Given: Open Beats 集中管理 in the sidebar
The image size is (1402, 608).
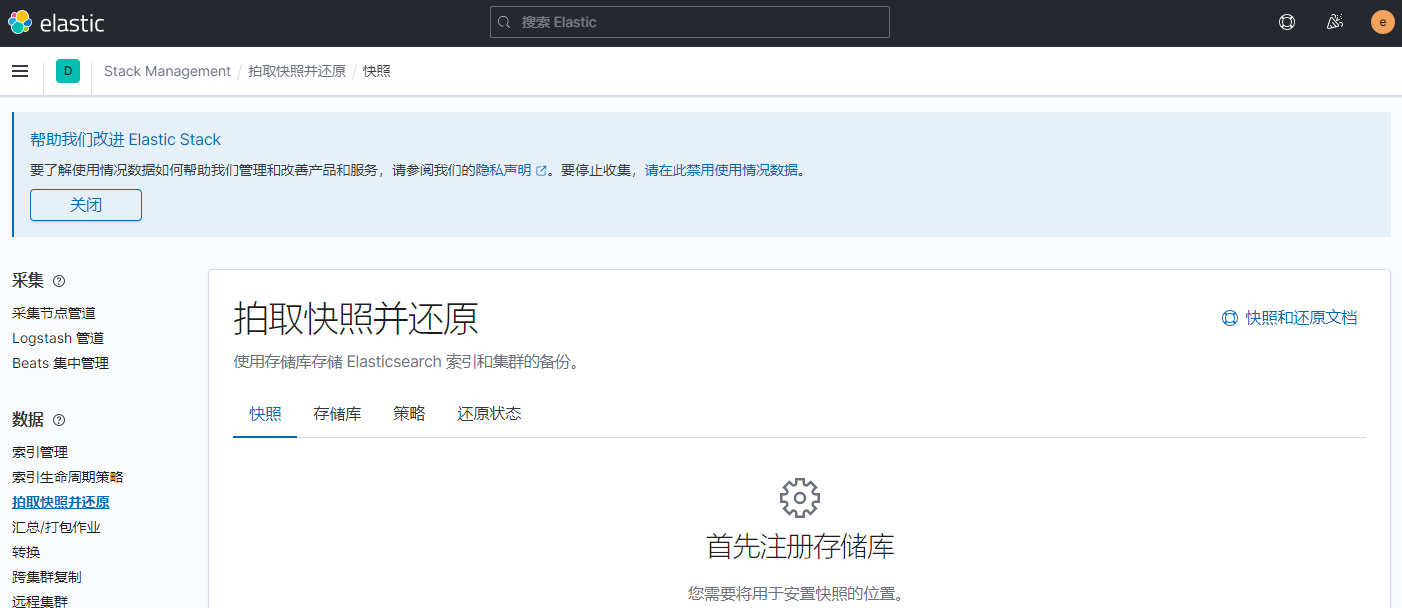Looking at the screenshot, I should tap(60, 364).
